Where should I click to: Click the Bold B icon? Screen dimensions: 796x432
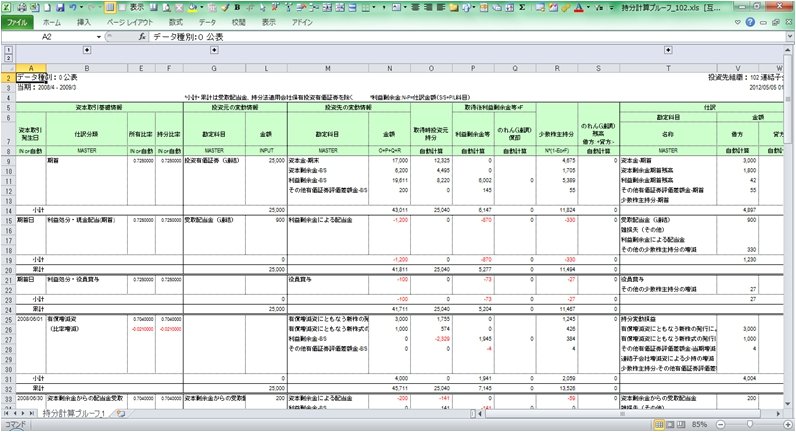point(237,8)
